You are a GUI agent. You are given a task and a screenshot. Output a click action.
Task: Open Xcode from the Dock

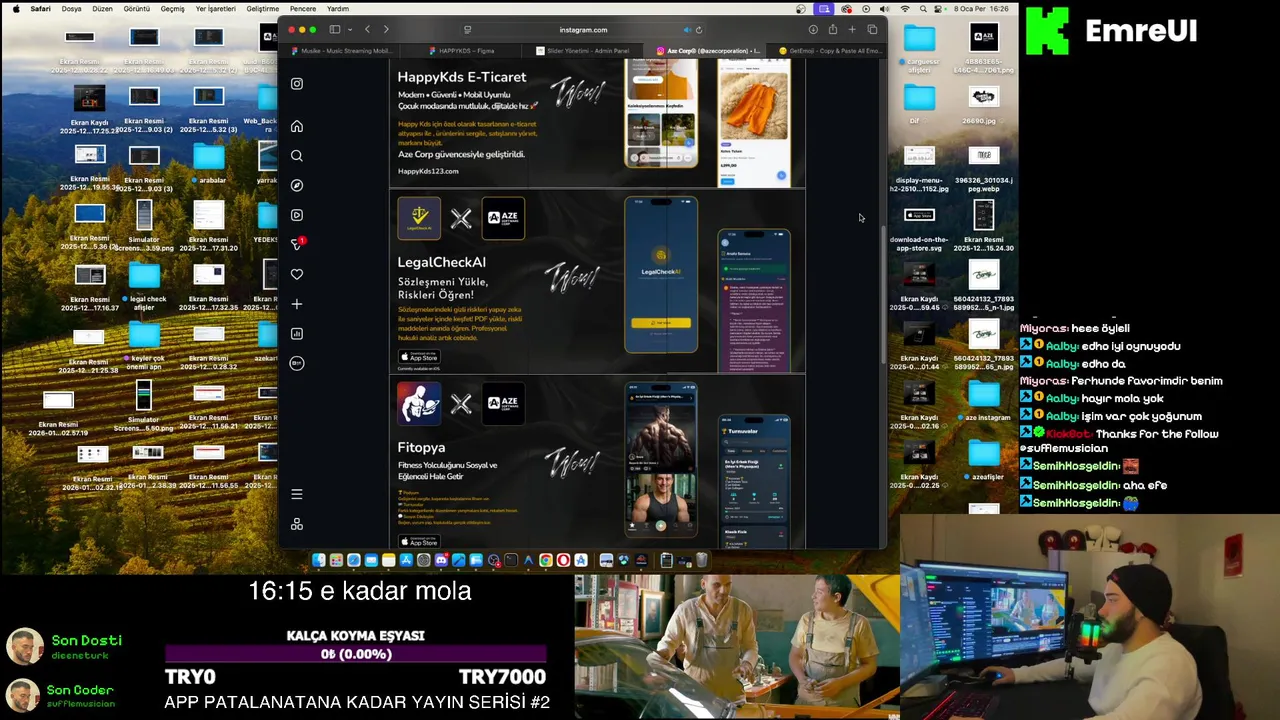tap(458, 560)
